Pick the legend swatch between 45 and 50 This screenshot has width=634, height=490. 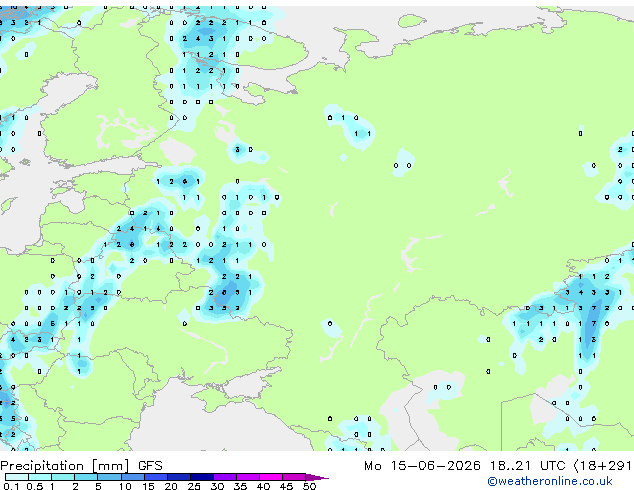(x=294, y=477)
